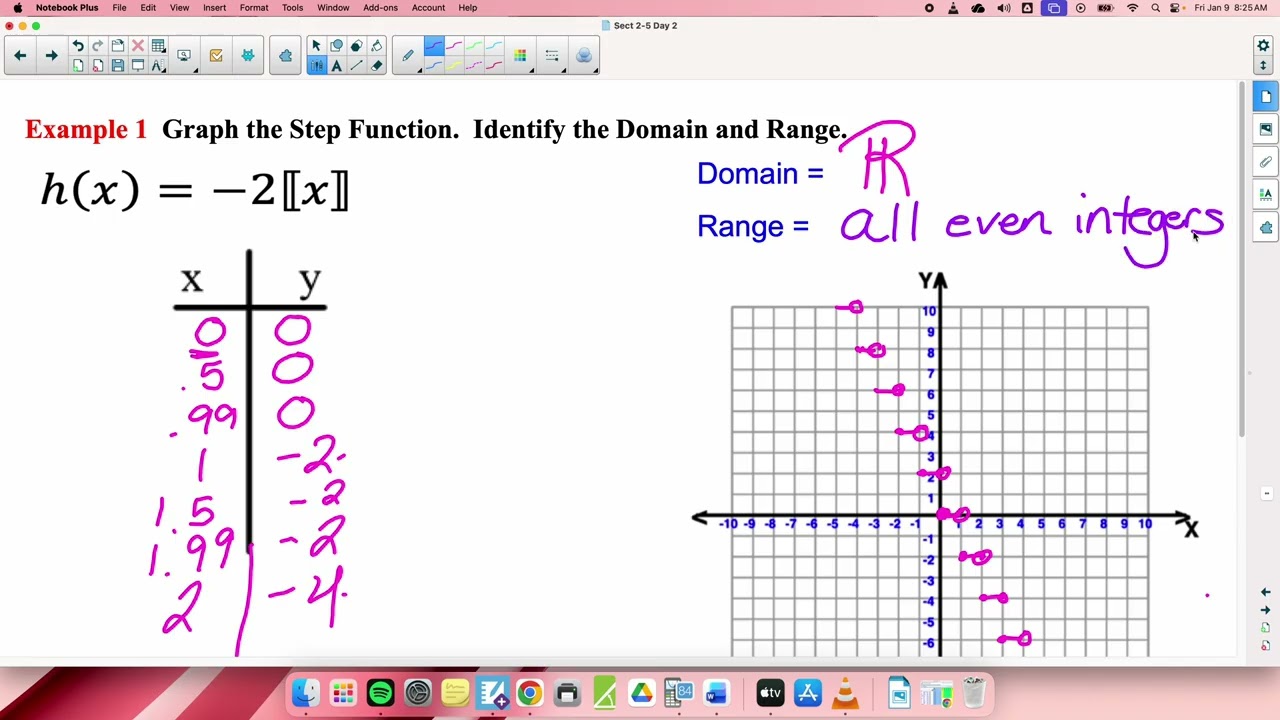1280x720 pixels.
Task: Choose the selected blue pen style
Action: pos(433,46)
